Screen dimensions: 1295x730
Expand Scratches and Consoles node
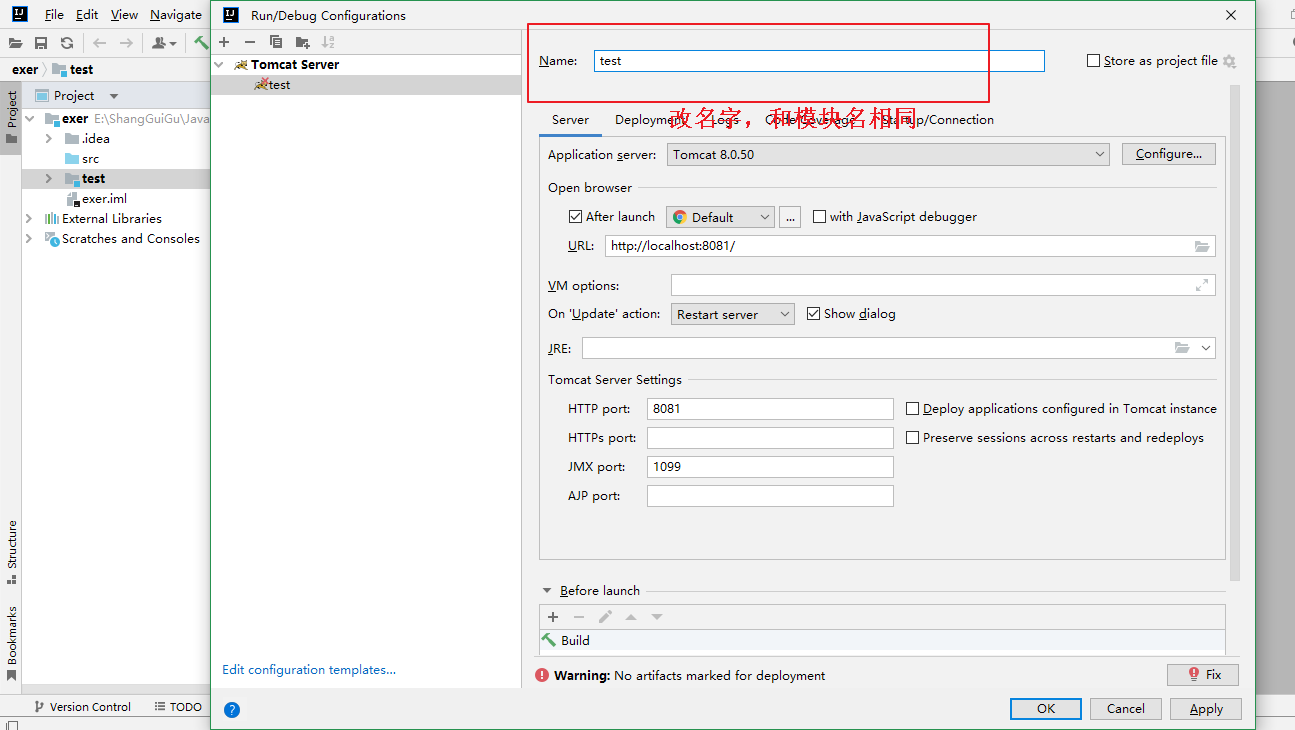pos(28,238)
